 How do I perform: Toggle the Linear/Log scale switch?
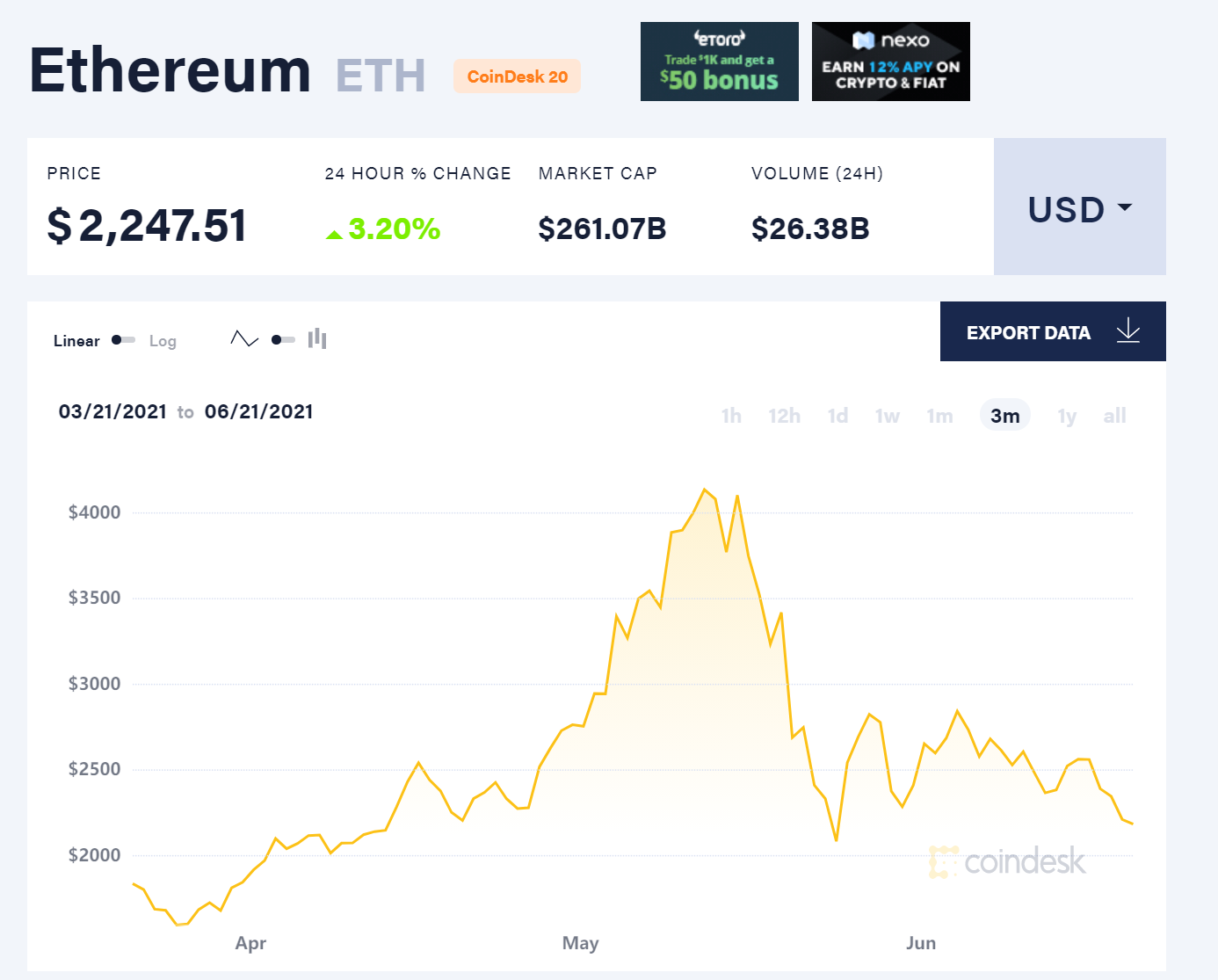click(123, 340)
